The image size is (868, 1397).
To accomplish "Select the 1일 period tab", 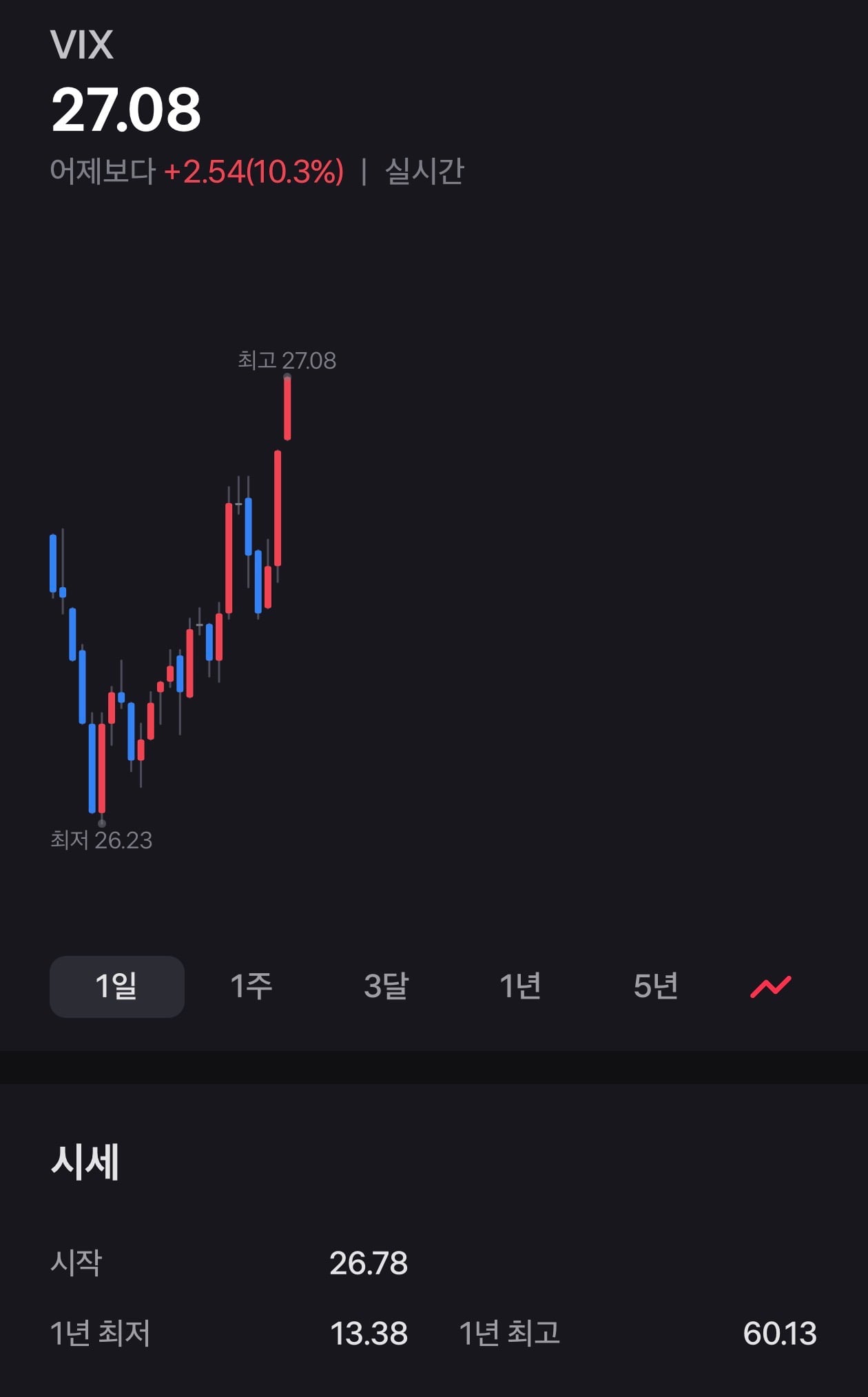I will (x=117, y=986).
